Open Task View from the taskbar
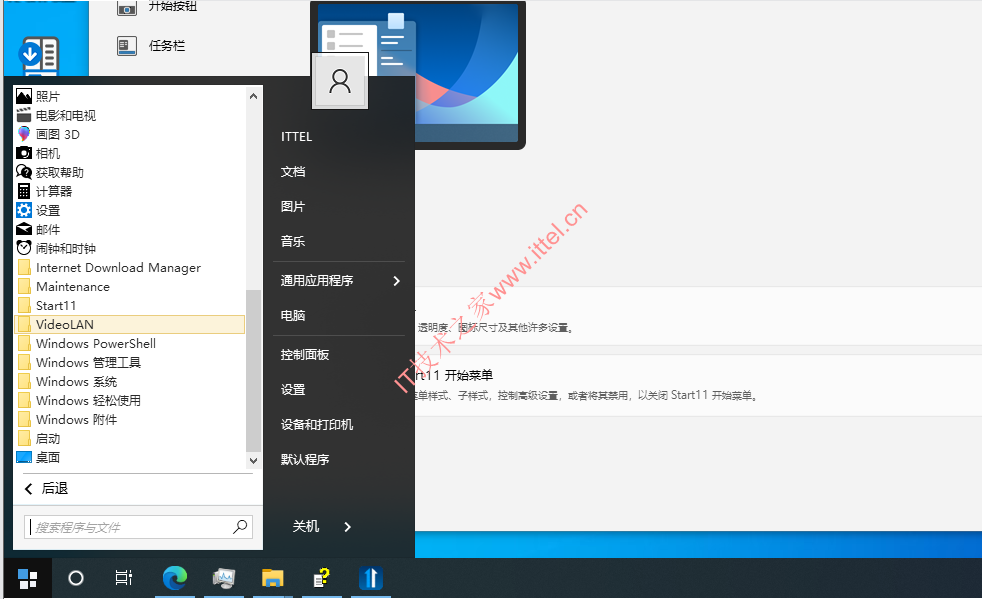982x599 pixels. pos(124,578)
